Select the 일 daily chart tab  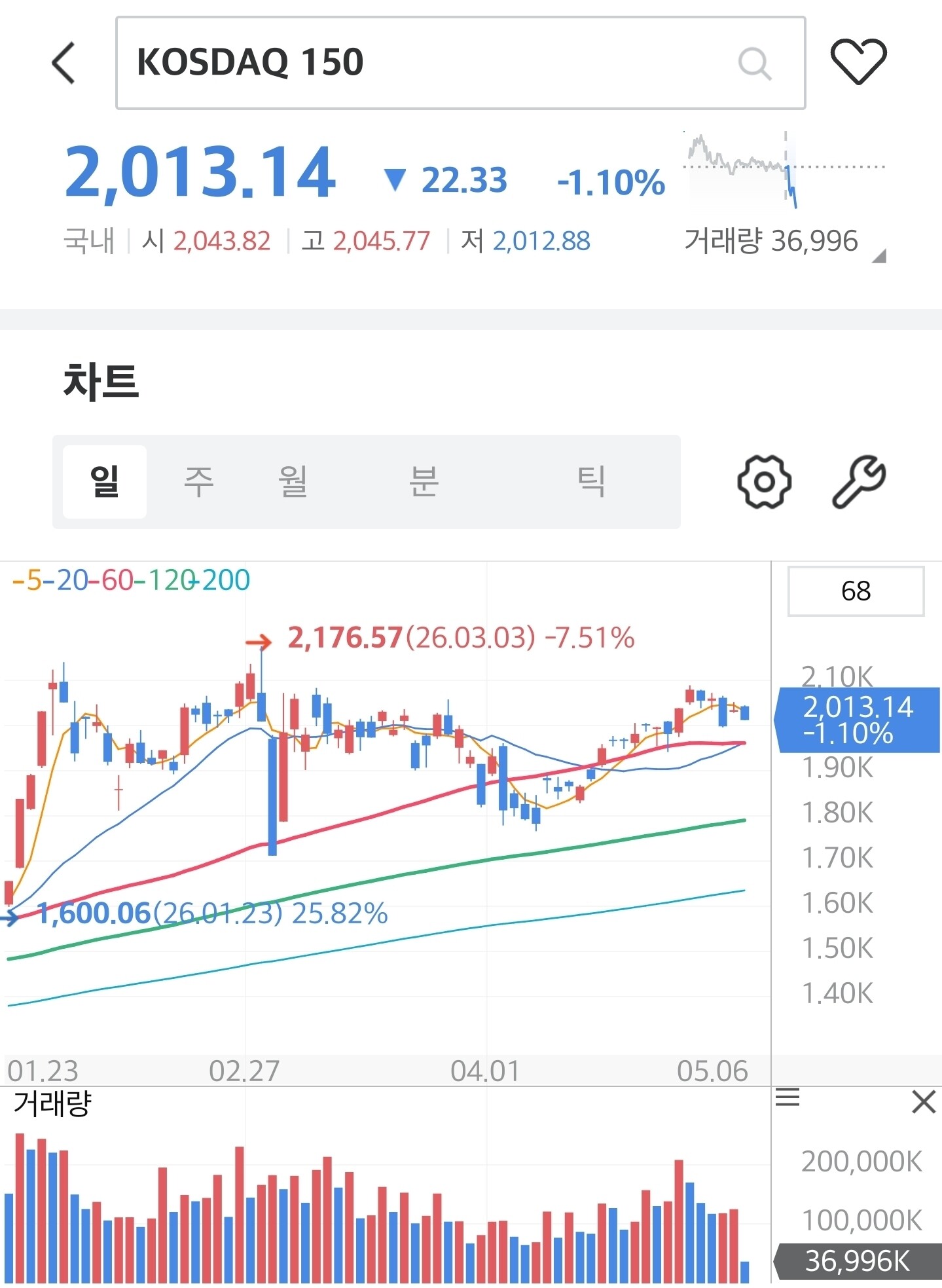[105, 482]
